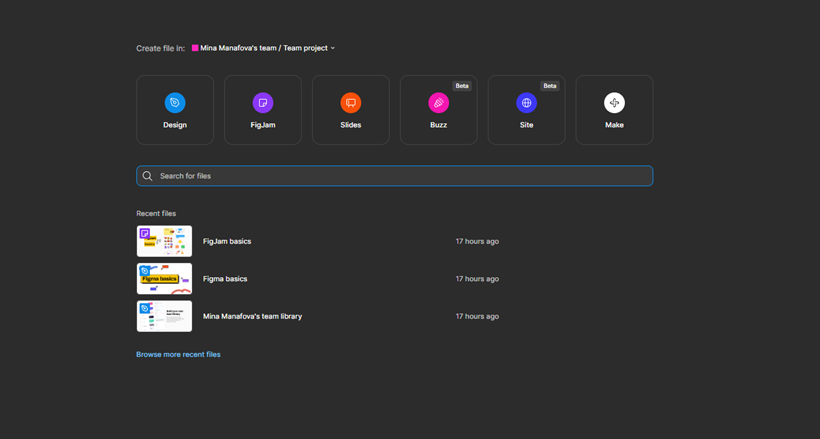820x439 pixels.
Task: Open the FigJam basics file name
Action: point(227,241)
